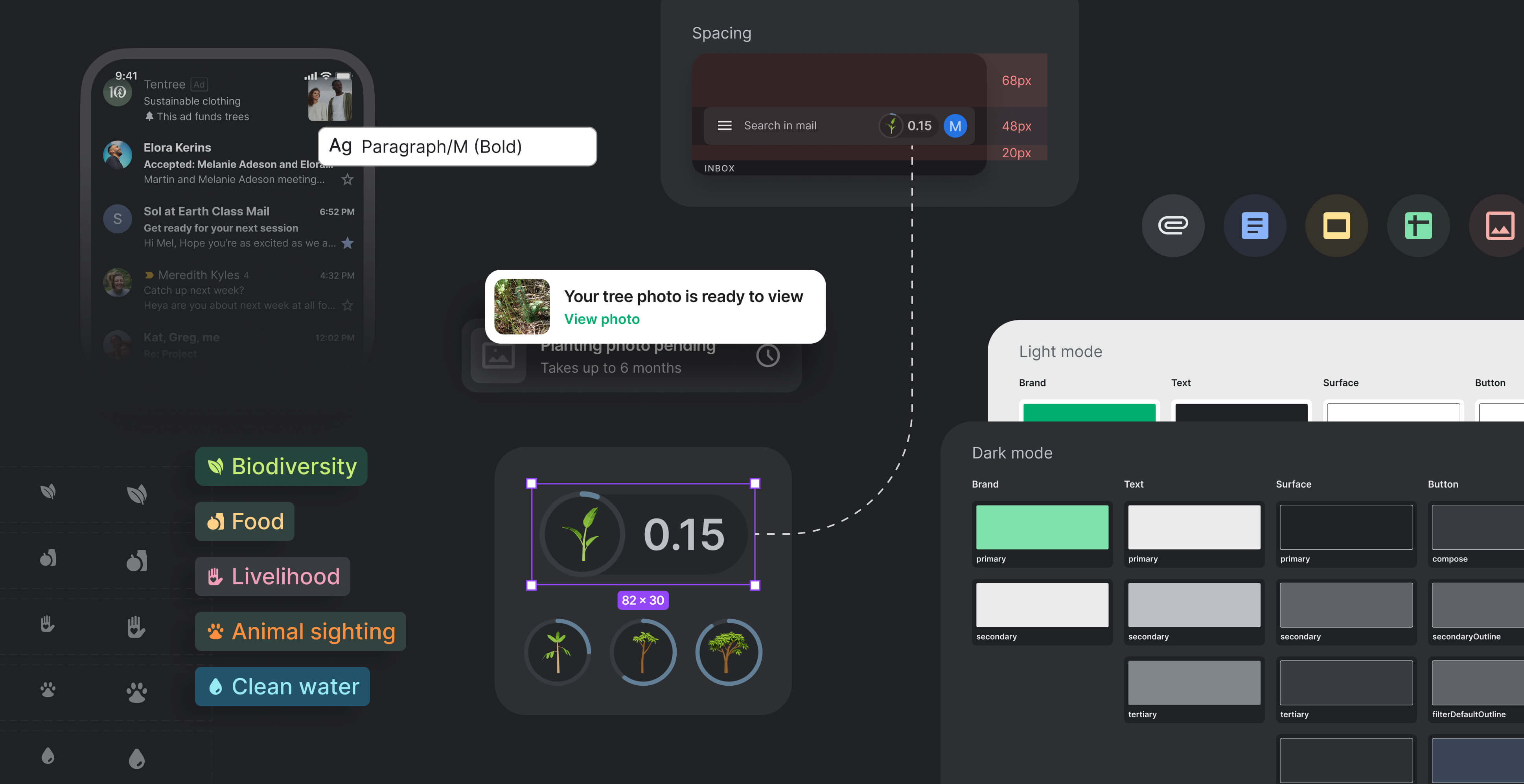Select the Food tag
Screen dimensions: 1524x784
coord(244,521)
